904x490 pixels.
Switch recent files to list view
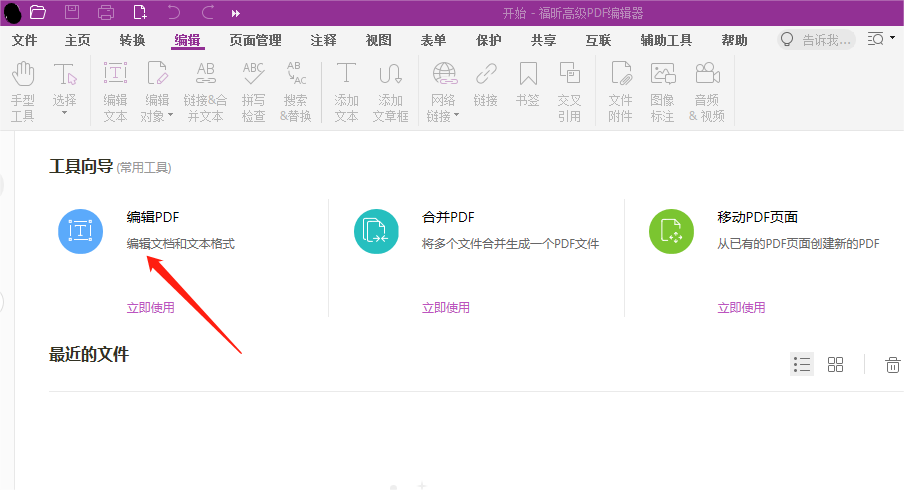click(802, 364)
